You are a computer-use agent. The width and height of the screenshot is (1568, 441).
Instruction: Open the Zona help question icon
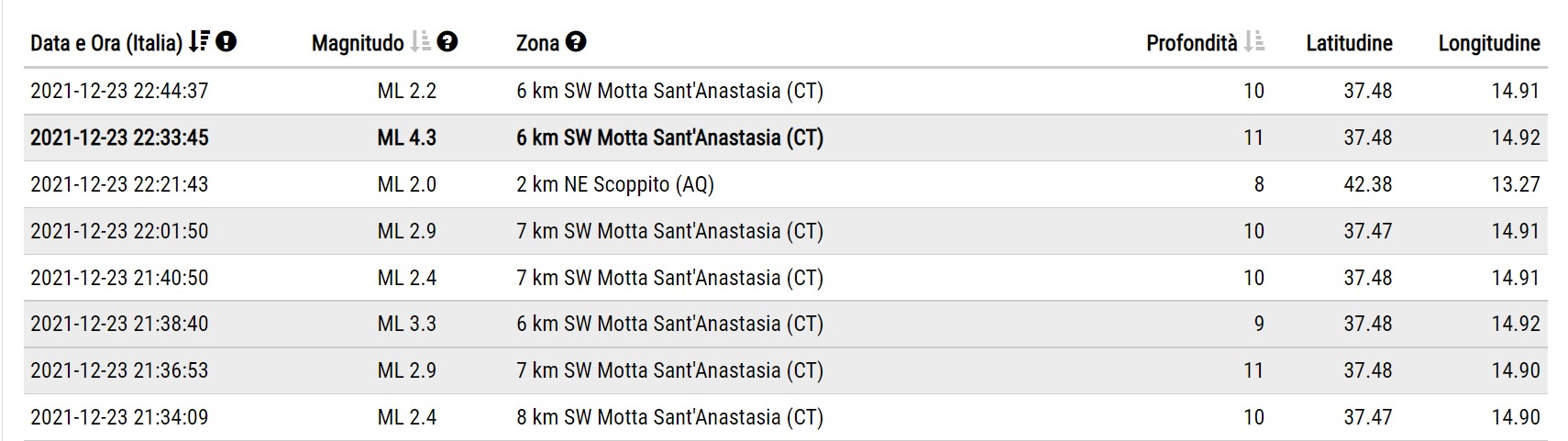click(x=576, y=42)
